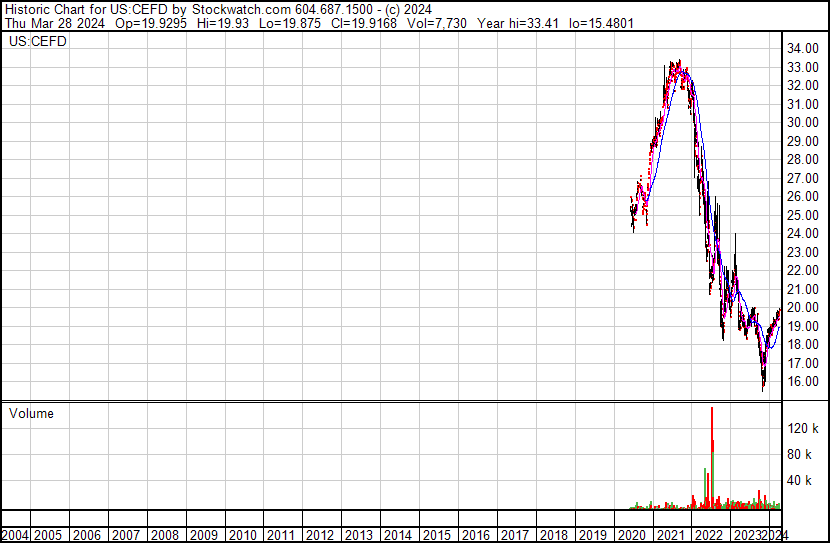The width and height of the screenshot is (830, 543).
Task: Select the 2020 year on the timeline
Action: tap(632, 535)
